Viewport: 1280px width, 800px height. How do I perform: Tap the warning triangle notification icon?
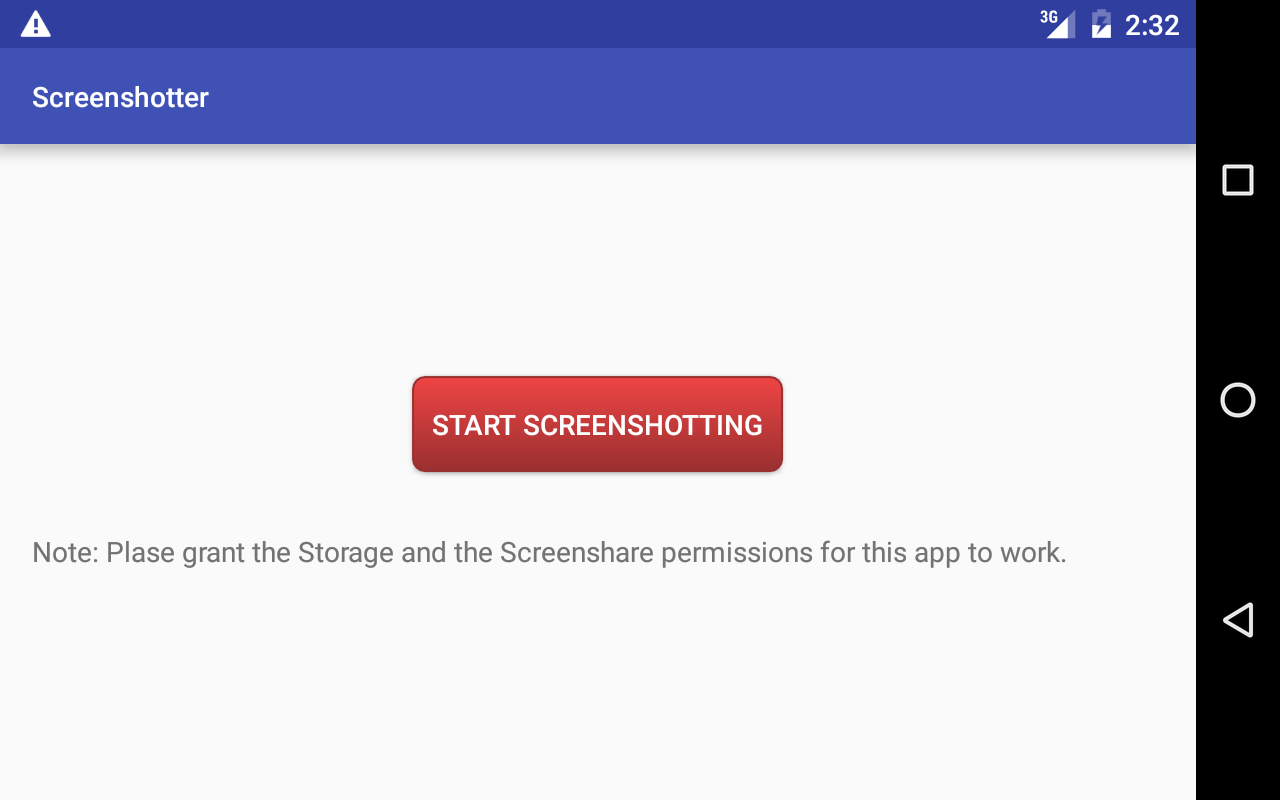click(x=36, y=24)
